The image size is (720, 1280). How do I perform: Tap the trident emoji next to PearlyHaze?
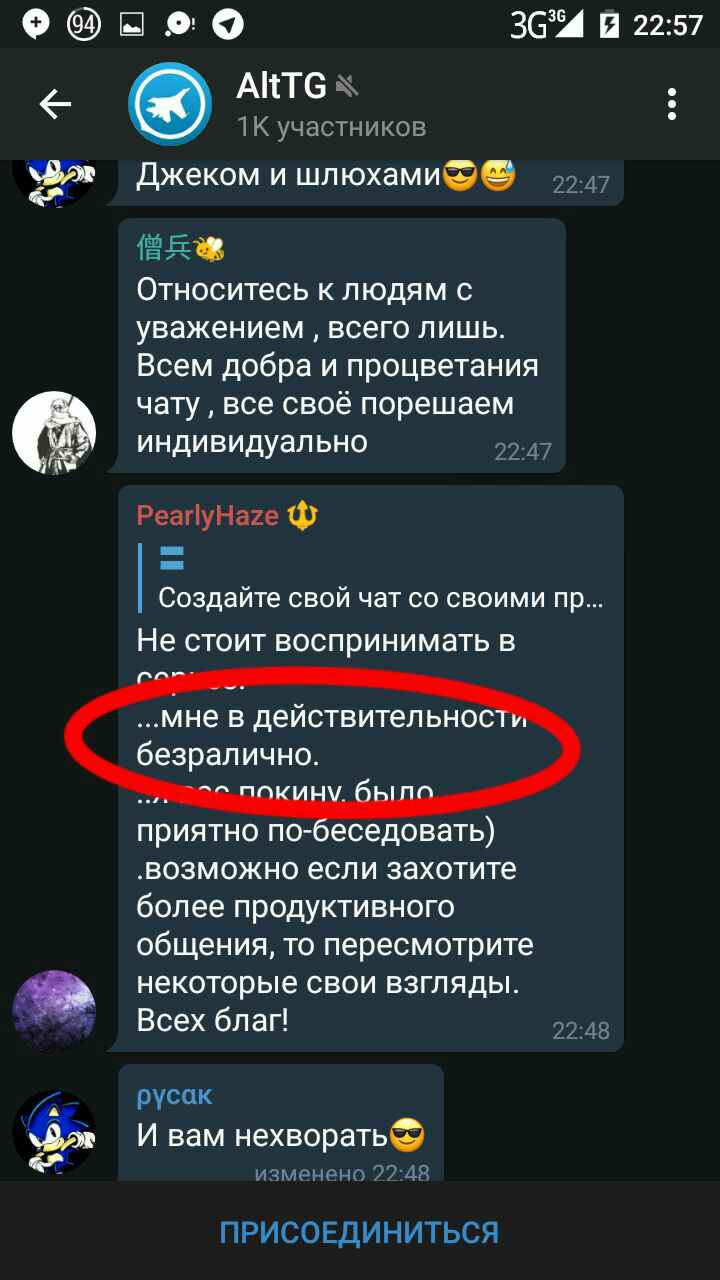coord(302,516)
